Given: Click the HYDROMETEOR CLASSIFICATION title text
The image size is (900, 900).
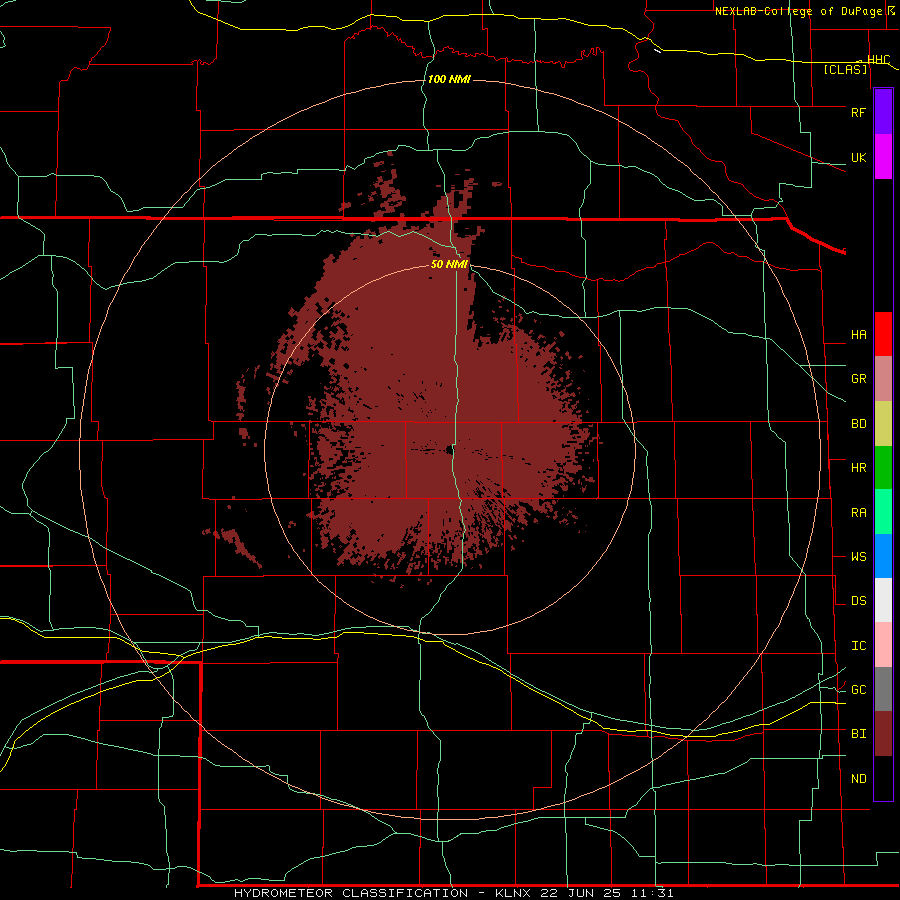Looking at the screenshot, I should (351, 893).
